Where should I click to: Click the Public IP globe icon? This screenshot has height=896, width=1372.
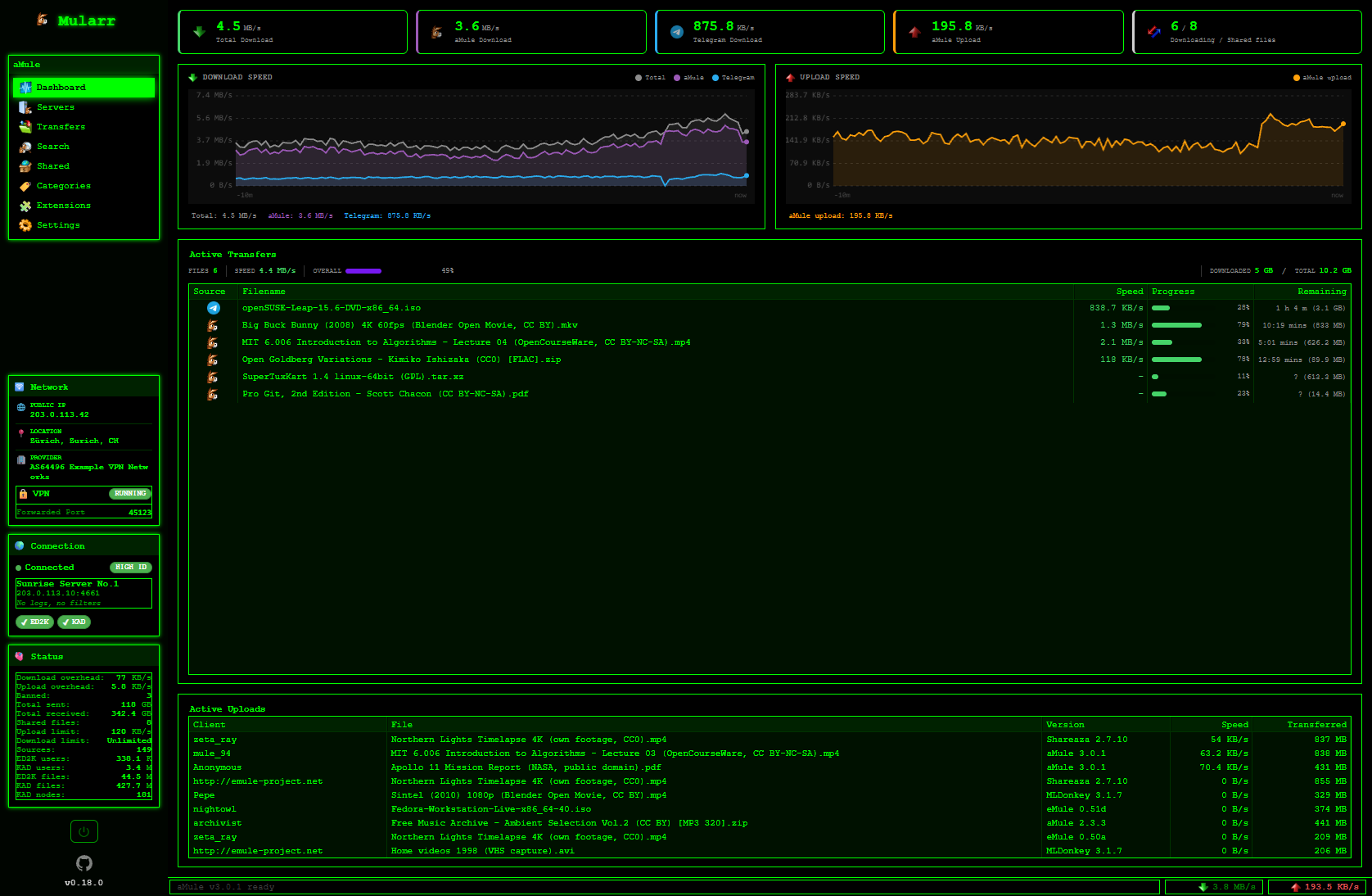21,407
